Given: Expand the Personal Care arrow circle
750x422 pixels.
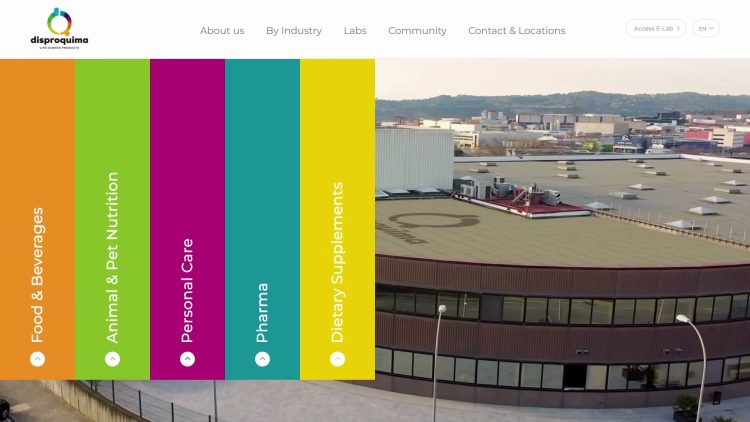Looking at the screenshot, I should click(188, 359).
